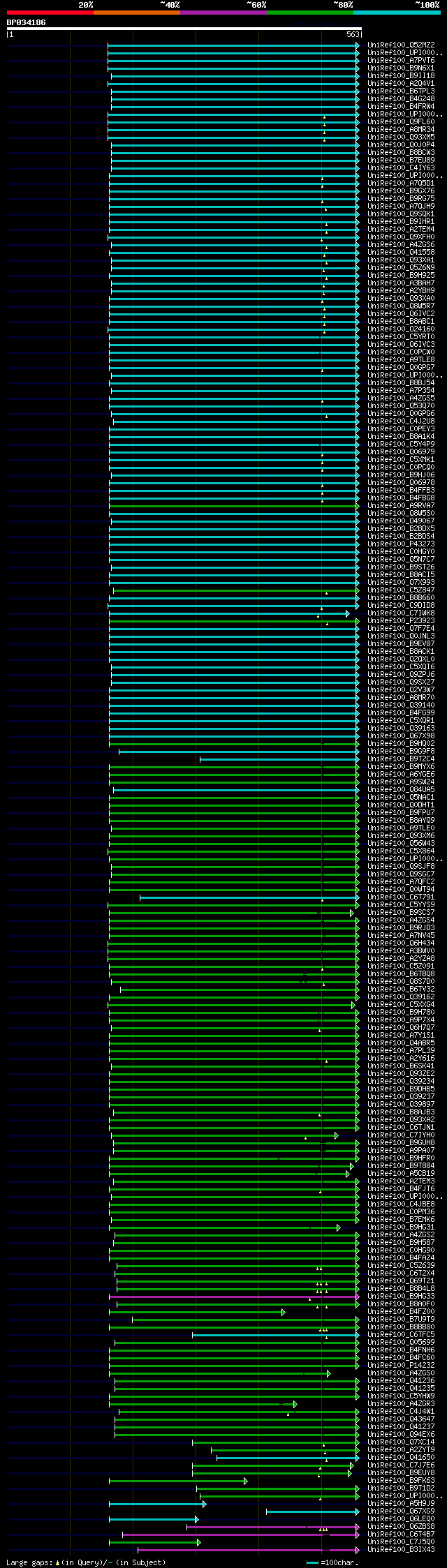Select the UniRef100_Q9FL60 label
The height and width of the screenshot is (1568, 447).
(401, 121)
